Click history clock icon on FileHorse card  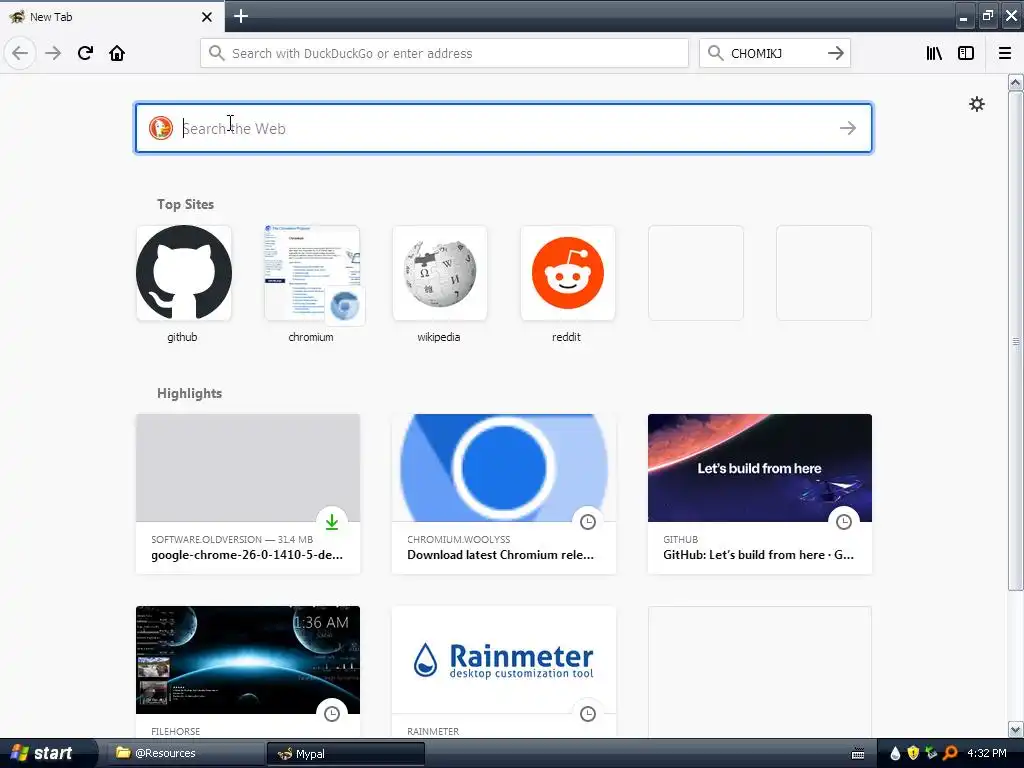tap(332, 714)
